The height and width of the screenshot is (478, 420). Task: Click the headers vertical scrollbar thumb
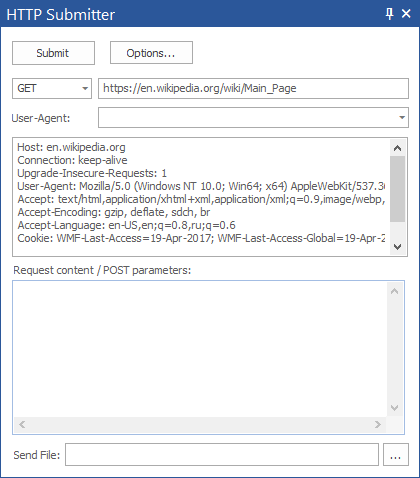397,189
